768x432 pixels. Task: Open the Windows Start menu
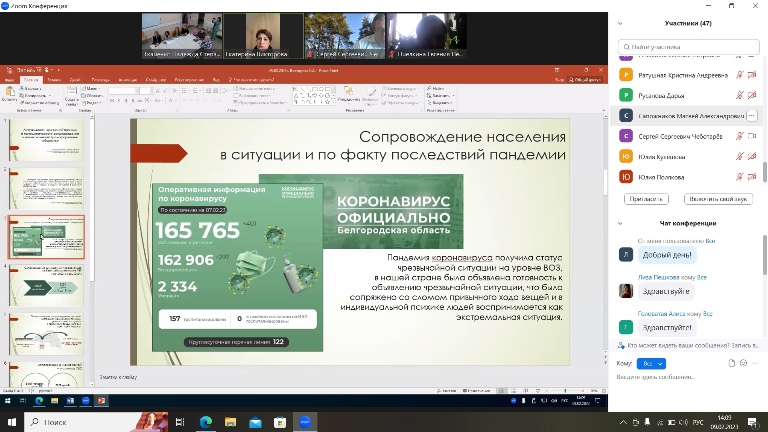coord(12,422)
